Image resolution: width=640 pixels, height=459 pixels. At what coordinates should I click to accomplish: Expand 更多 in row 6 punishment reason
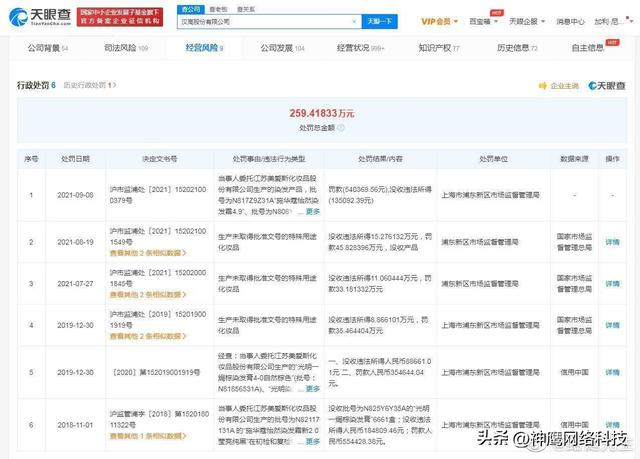(x=313, y=441)
